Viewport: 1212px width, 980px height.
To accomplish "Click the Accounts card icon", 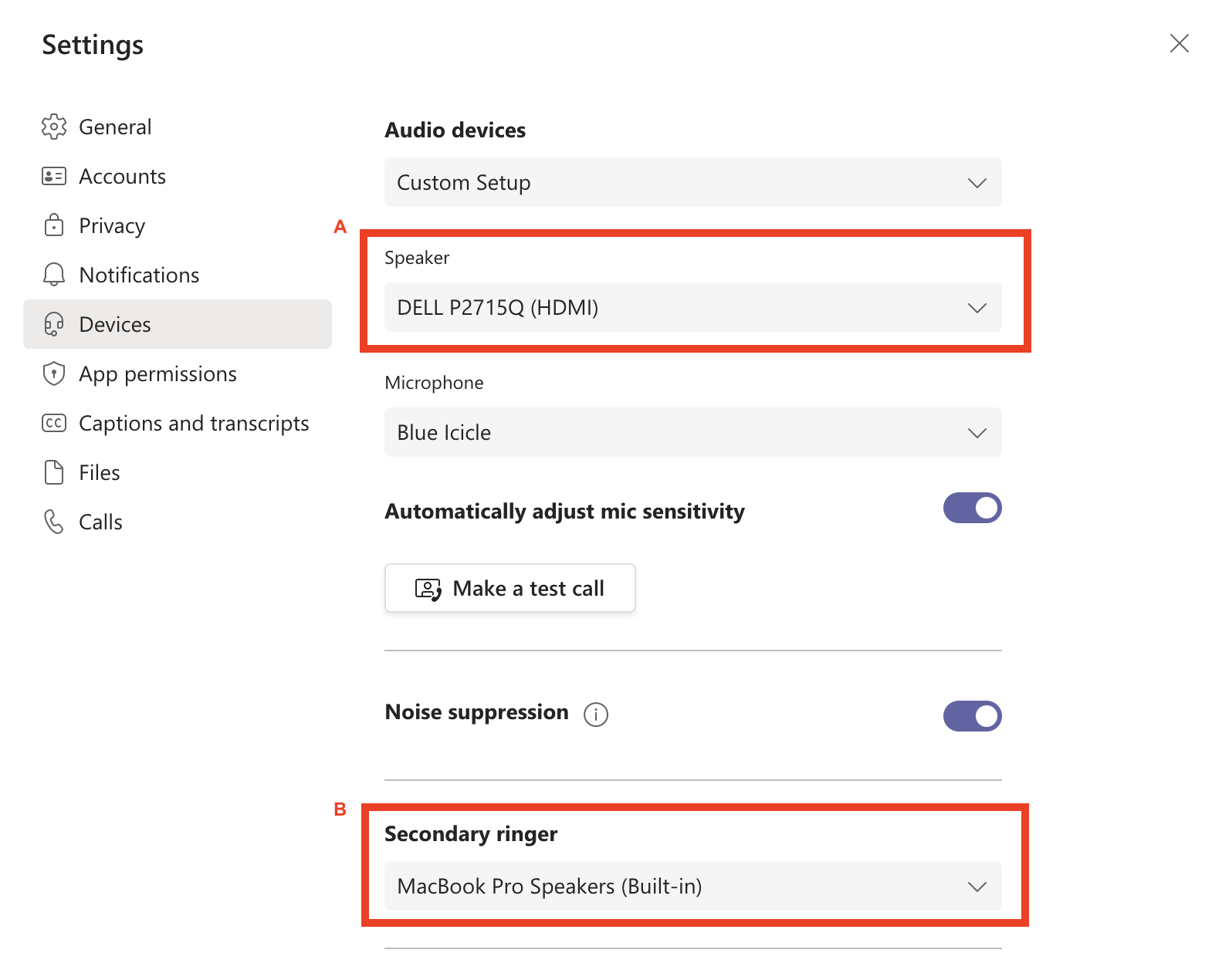I will [x=54, y=176].
